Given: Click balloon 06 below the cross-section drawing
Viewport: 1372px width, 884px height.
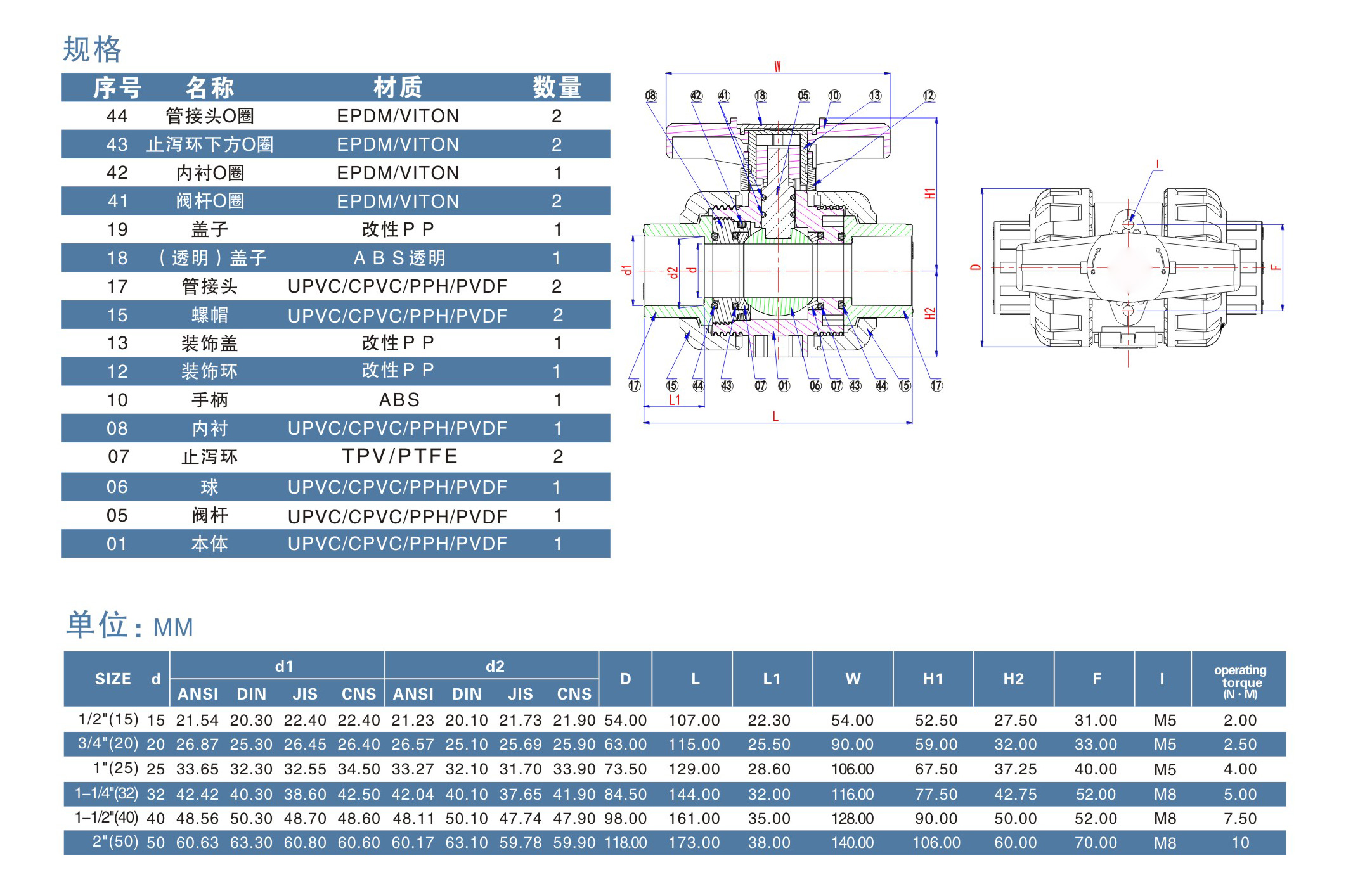Looking at the screenshot, I should click(815, 385).
